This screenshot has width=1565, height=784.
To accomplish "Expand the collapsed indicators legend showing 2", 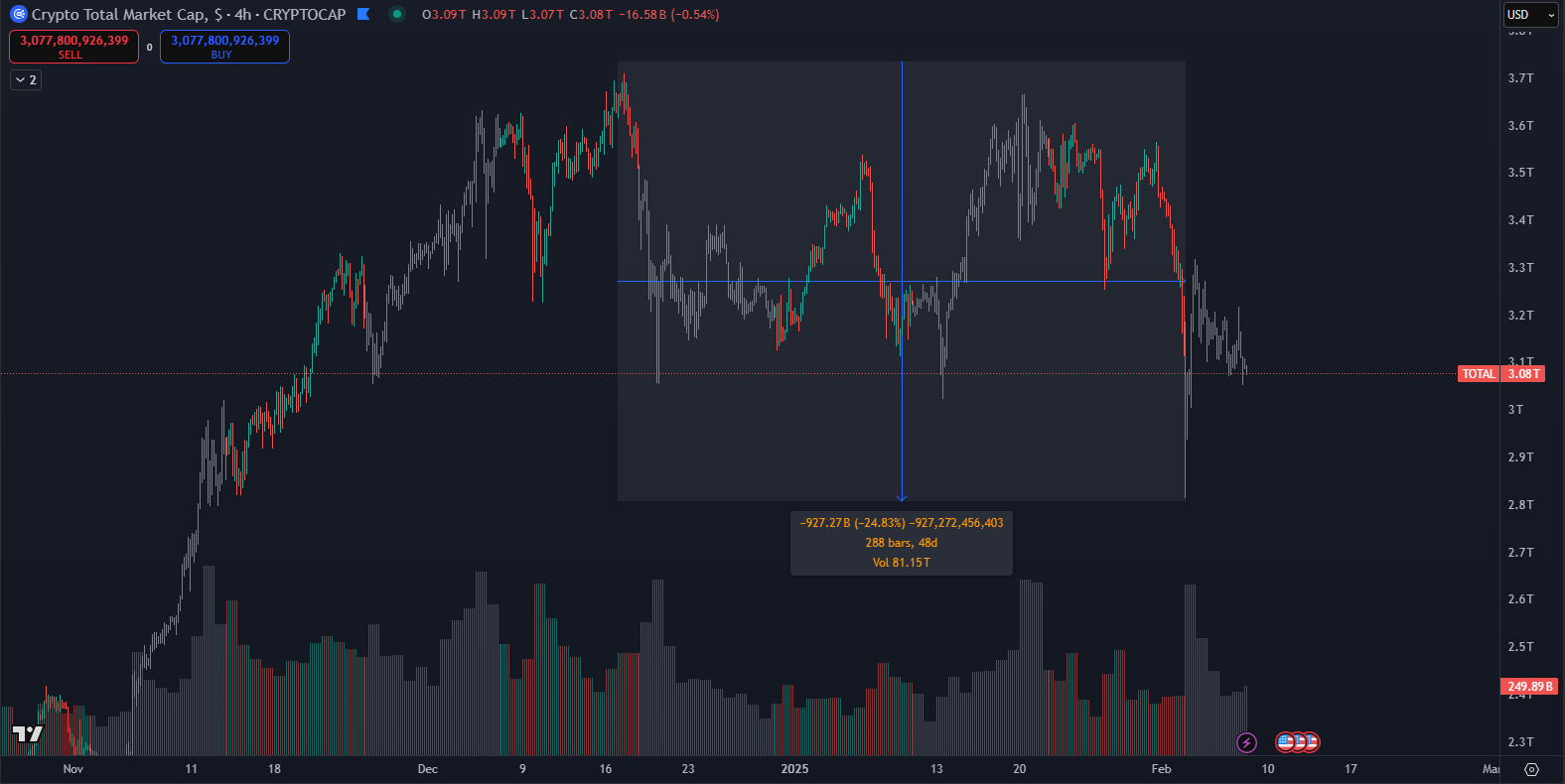I will click(x=26, y=80).
